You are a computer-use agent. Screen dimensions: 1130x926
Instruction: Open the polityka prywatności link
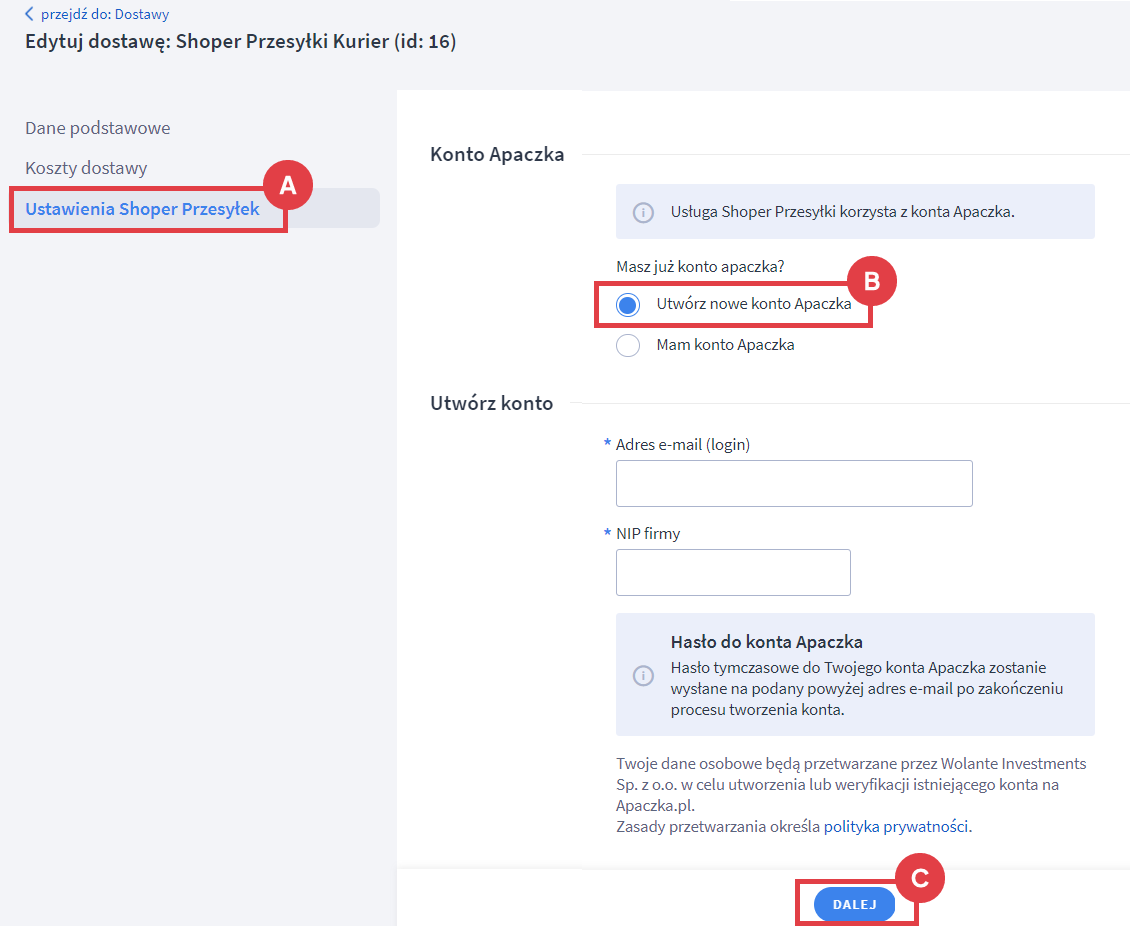[x=896, y=826]
